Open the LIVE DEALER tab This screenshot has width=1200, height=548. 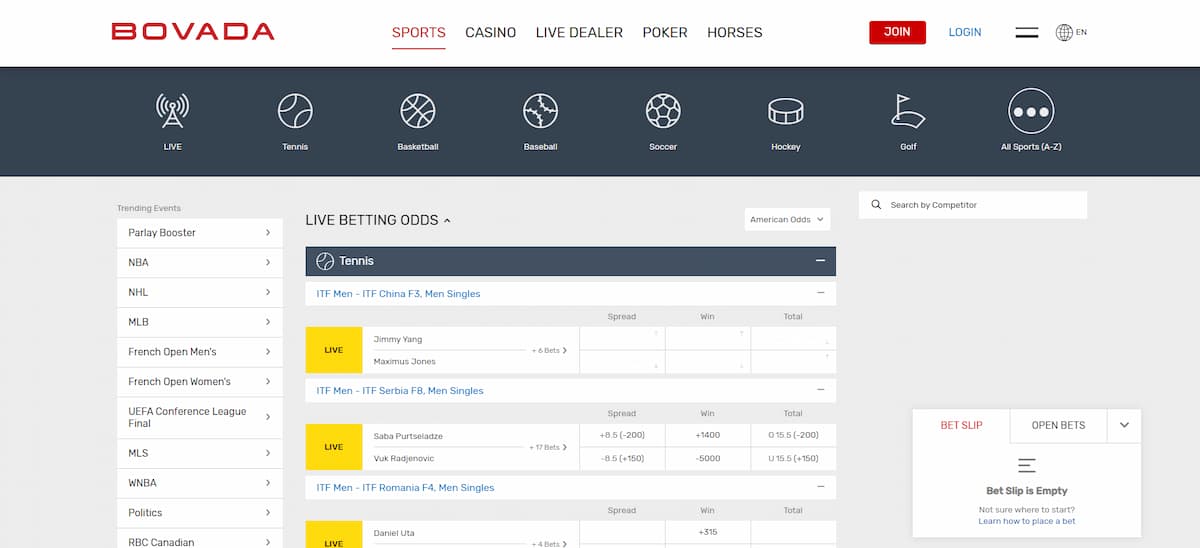[579, 32]
